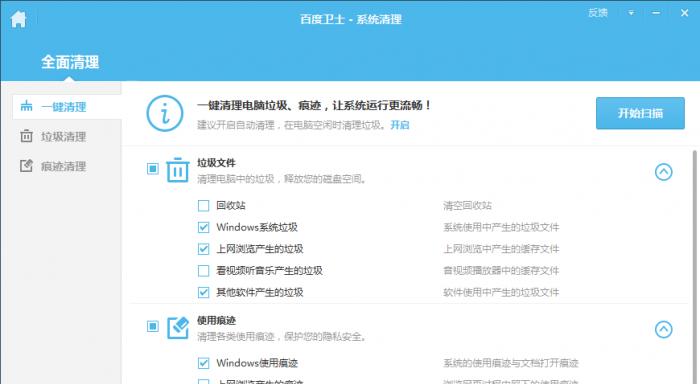The height and width of the screenshot is (384, 700).
Task: Click the broom icon beside 一键清理
Action: (26, 106)
